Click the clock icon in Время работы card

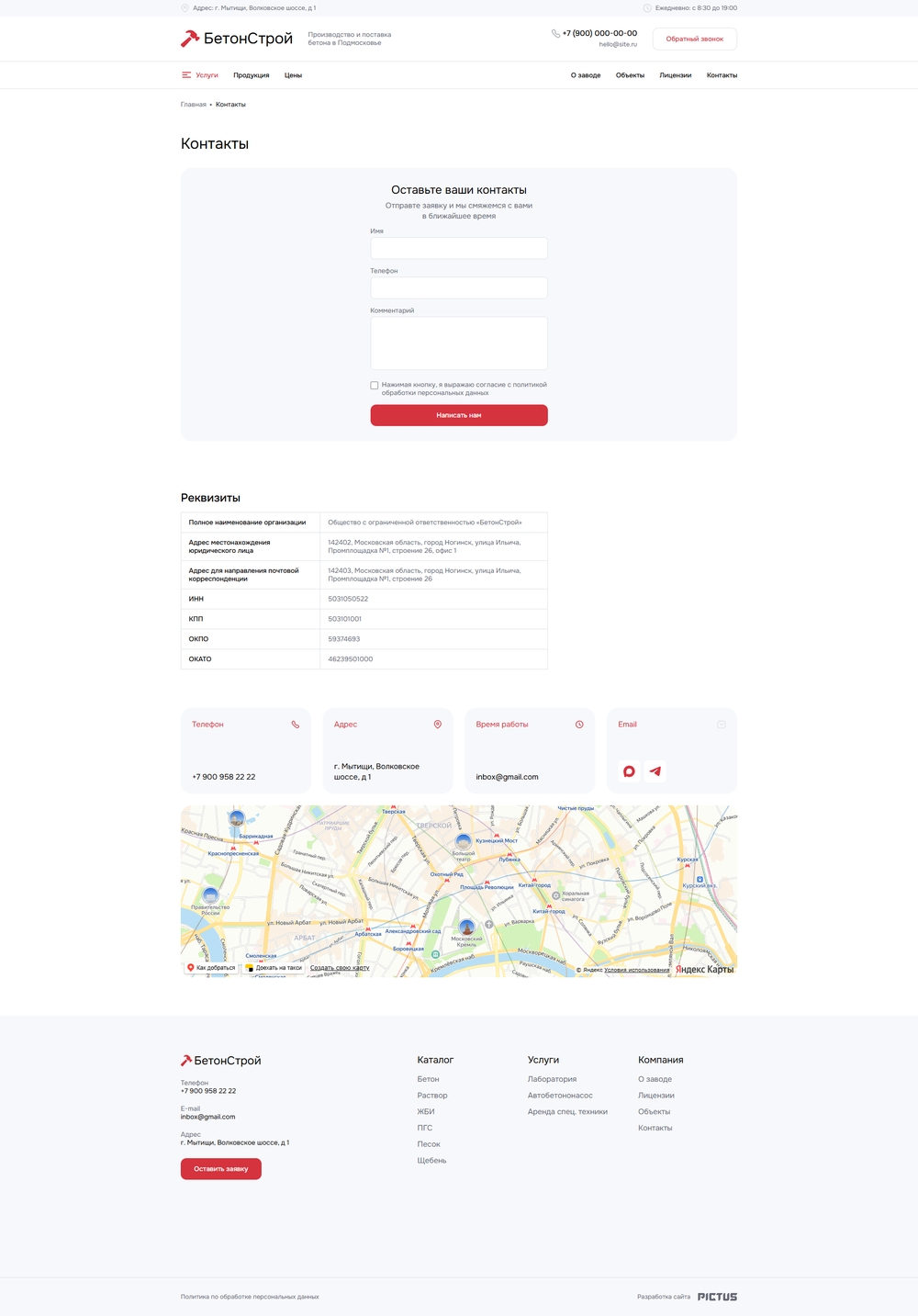(579, 725)
